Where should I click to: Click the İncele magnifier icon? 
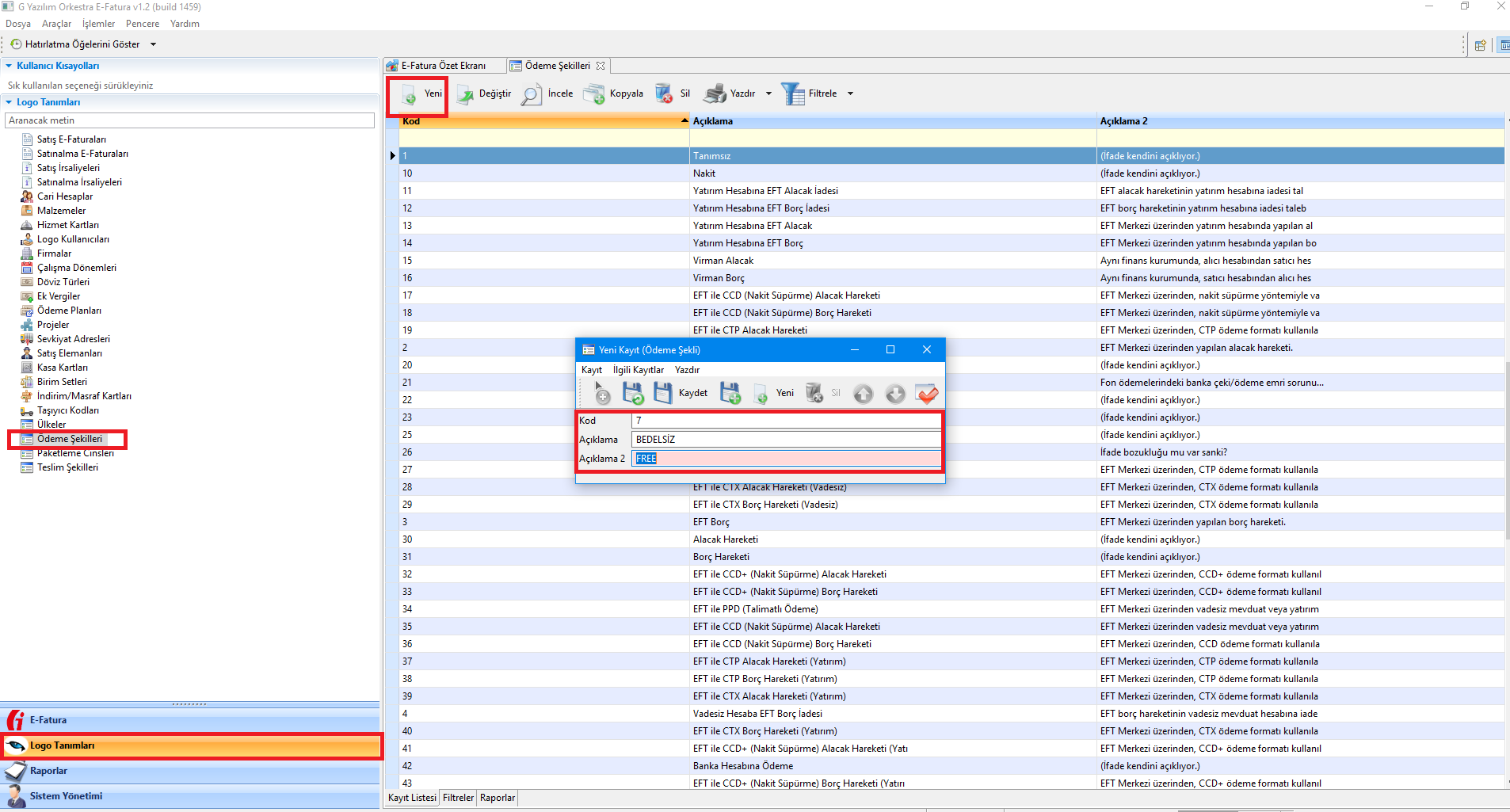pos(532,94)
